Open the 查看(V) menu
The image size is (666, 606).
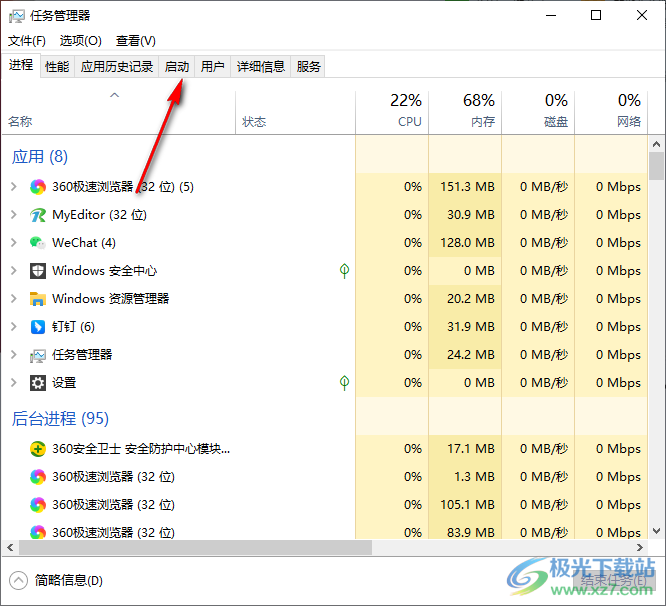pos(135,41)
